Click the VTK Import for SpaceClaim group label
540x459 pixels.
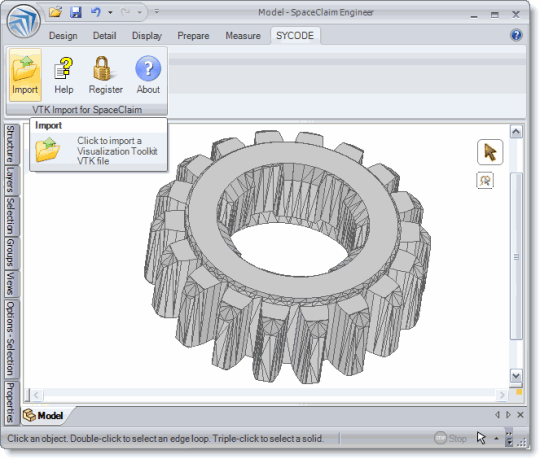click(x=87, y=110)
